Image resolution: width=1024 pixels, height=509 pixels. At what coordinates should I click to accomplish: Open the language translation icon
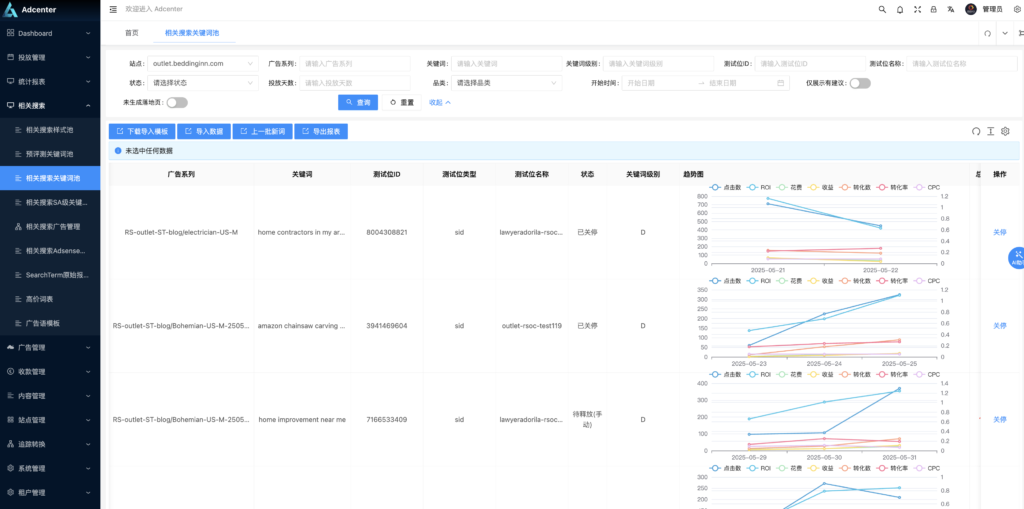951,9
